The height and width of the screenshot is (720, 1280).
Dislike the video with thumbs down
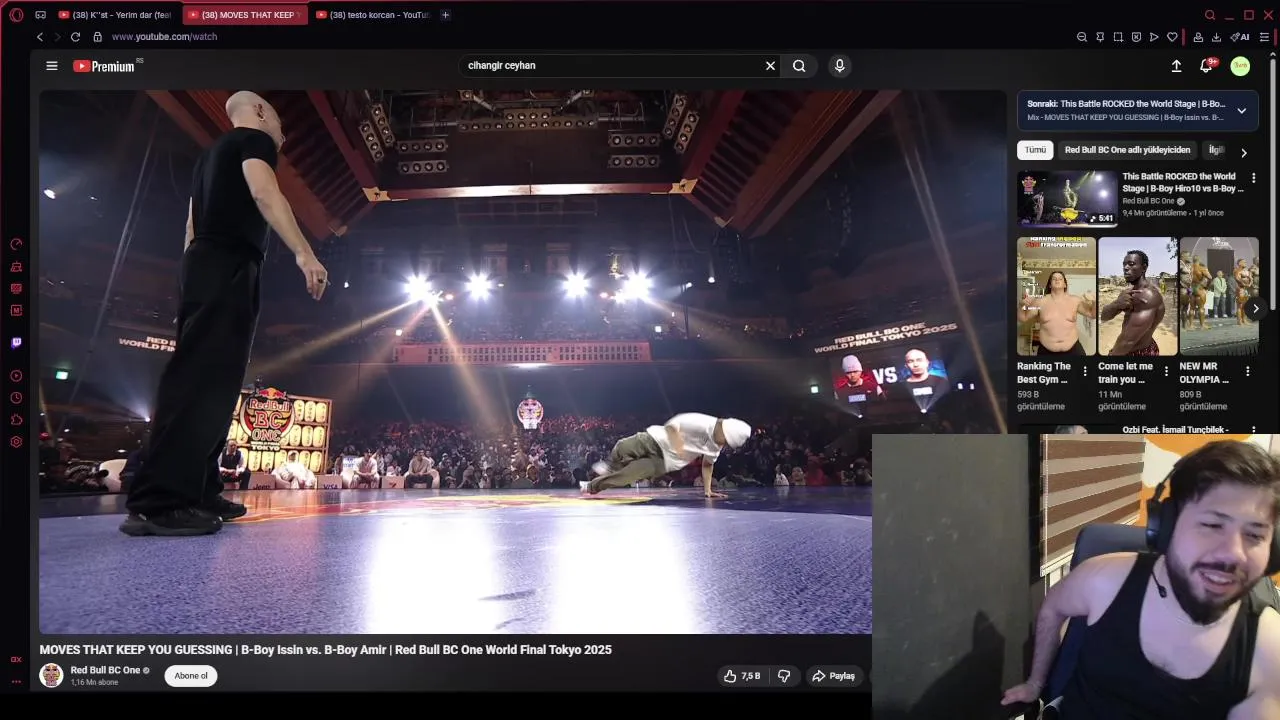pos(784,676)
